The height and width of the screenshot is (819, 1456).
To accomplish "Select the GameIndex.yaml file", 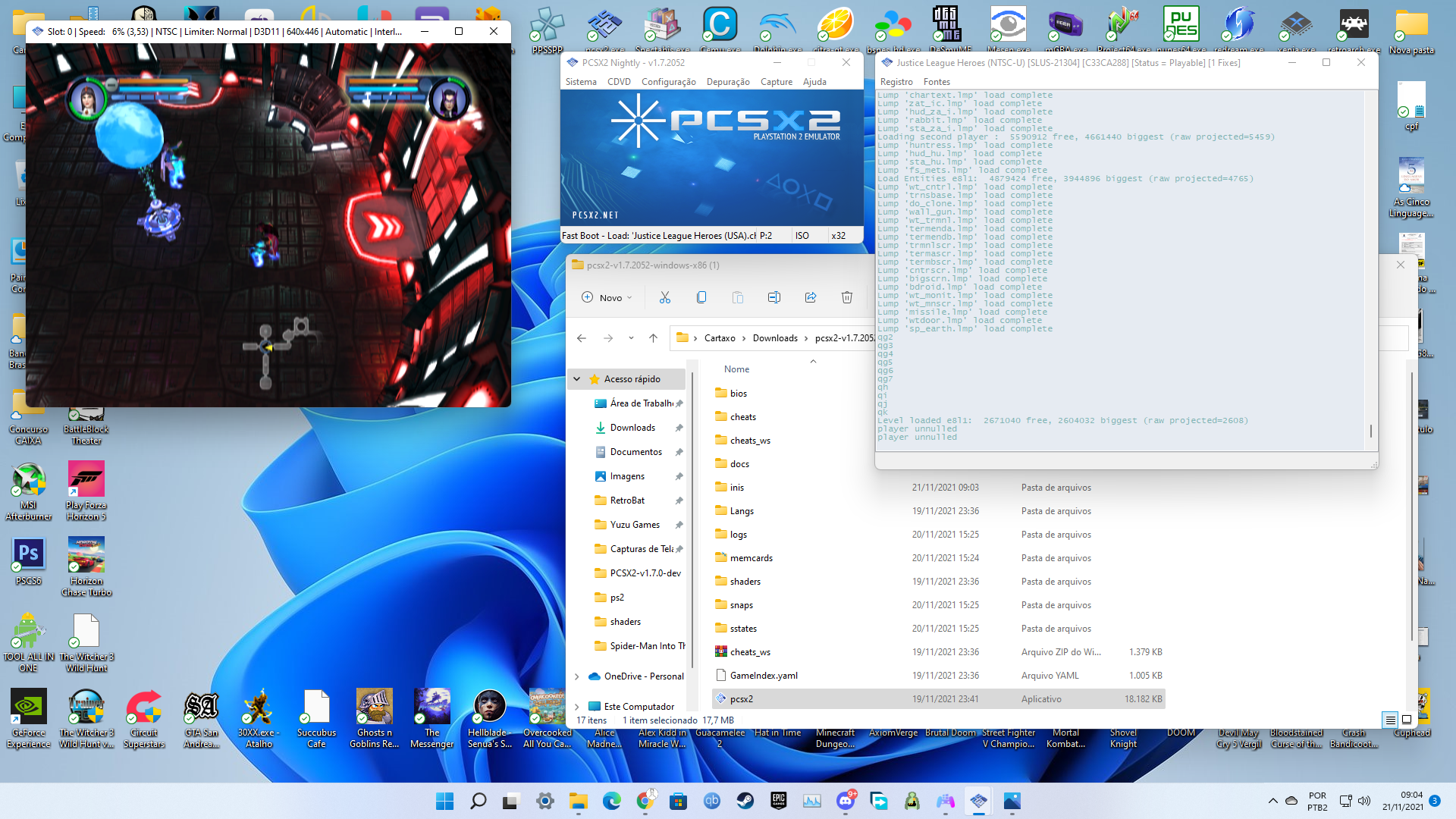I will tap(763, 675).
